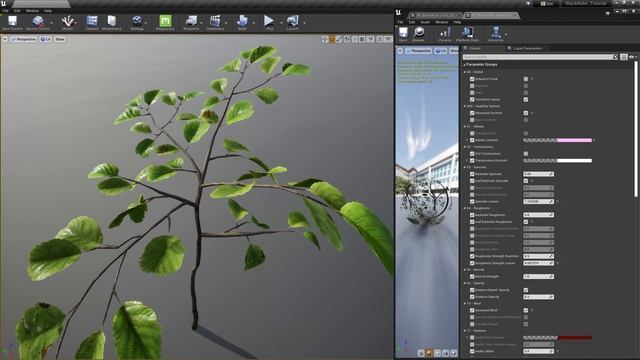Click Perspective button in main viewport

click(x=24, y=39)
